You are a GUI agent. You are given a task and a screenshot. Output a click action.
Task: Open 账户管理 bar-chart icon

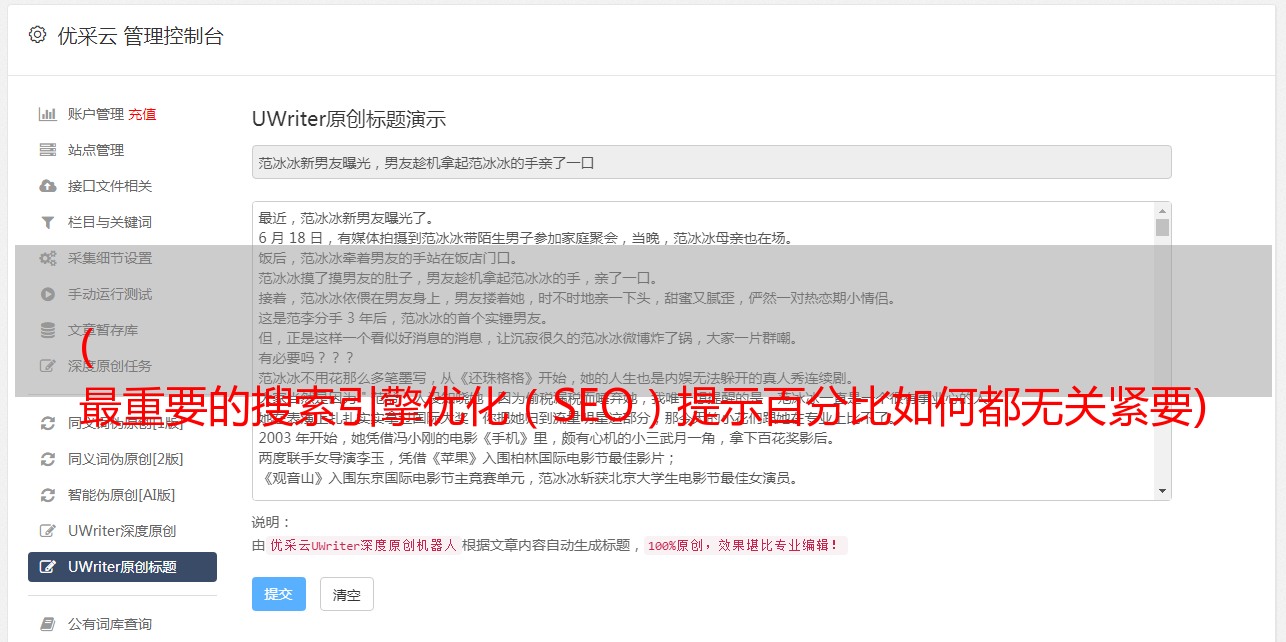coord(47,114)
